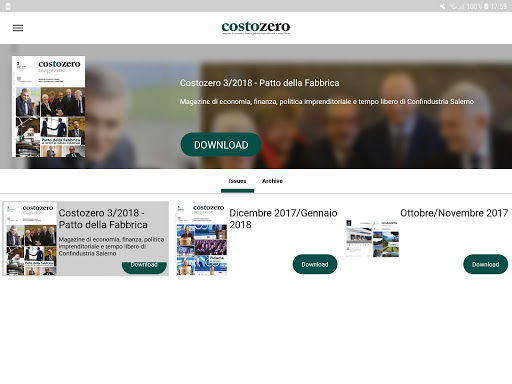Screen dimensions: 512x384
Task: Switch to the Issues tab
Action: point(237,181)
